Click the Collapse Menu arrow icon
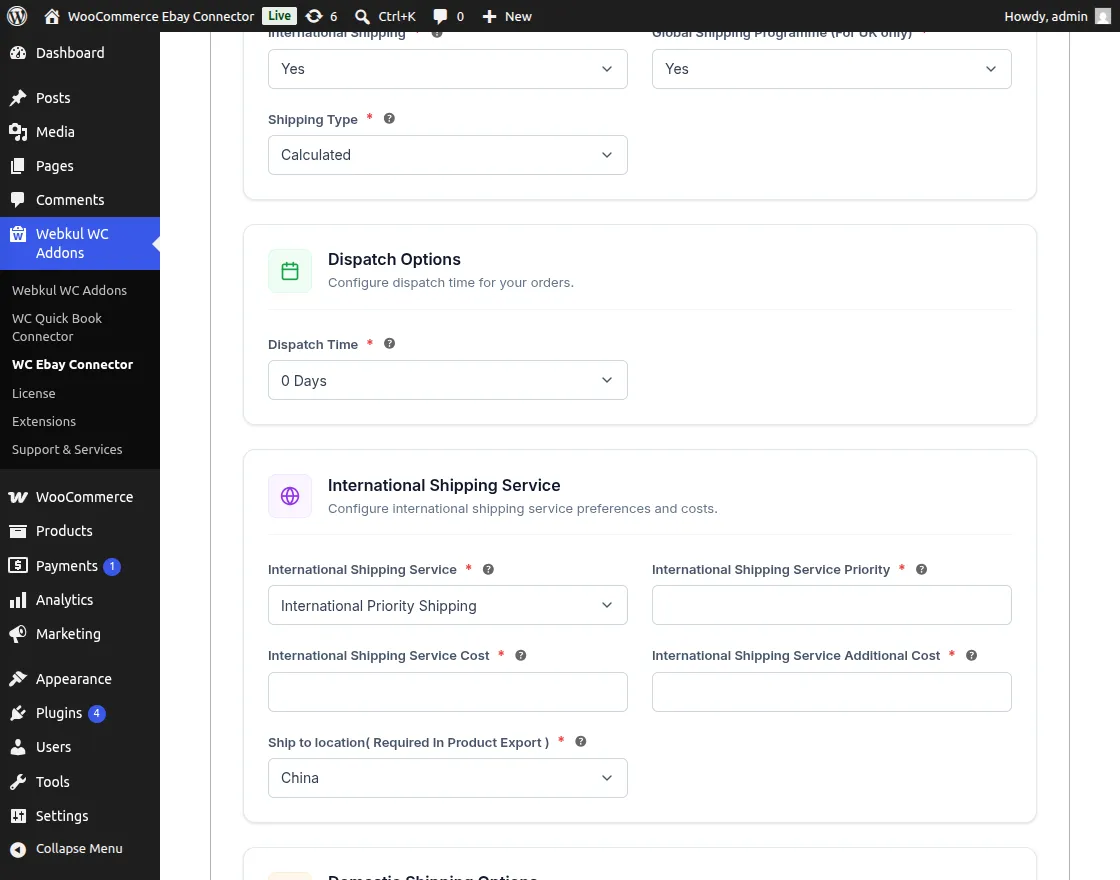Viewport: 1120px width, 880px height. coord(18,849)
